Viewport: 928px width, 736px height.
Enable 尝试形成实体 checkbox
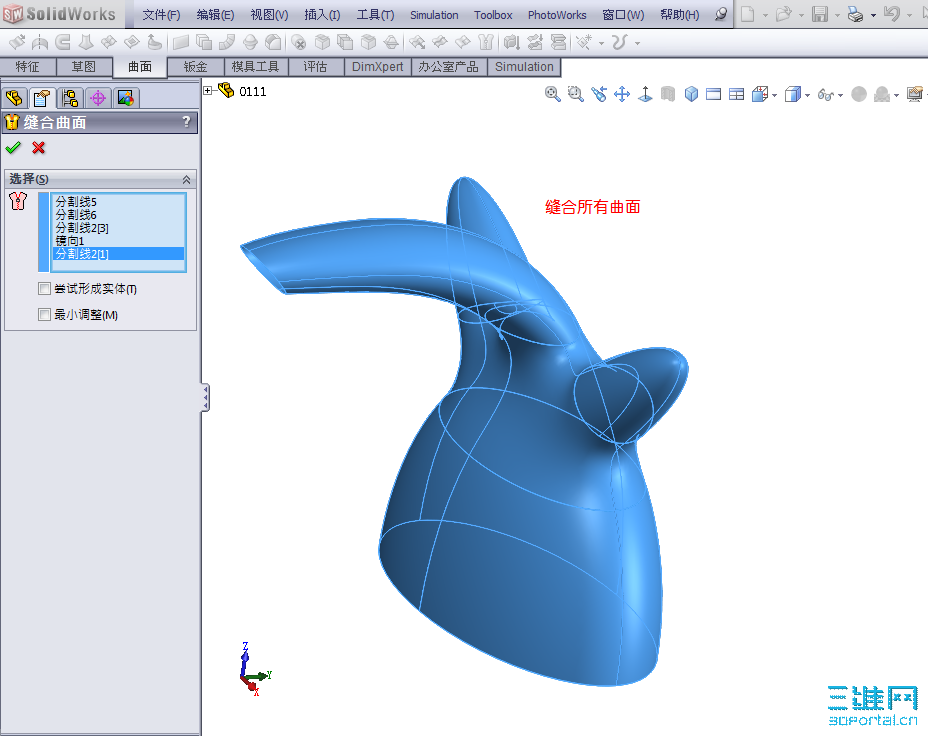click(44, 289)
